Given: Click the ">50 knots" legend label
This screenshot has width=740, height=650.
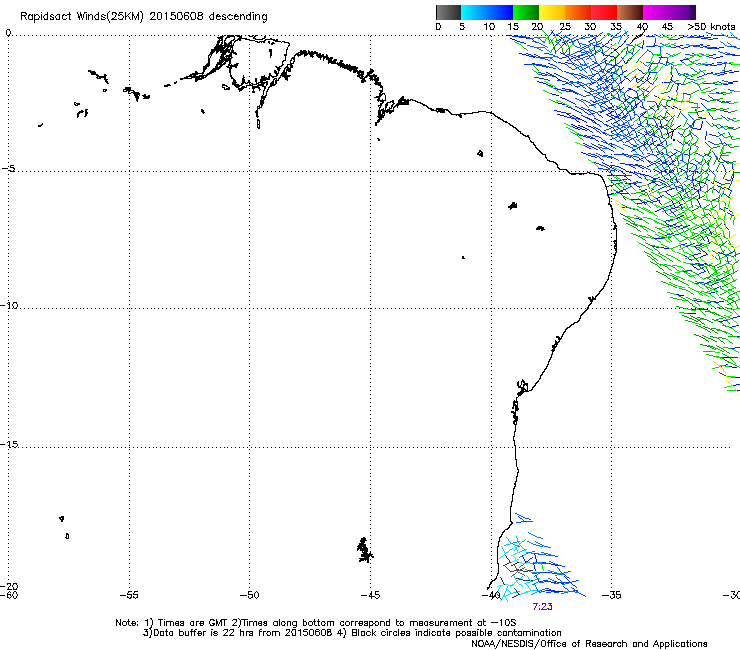Looking at the screenshot, I should [711, 26].
